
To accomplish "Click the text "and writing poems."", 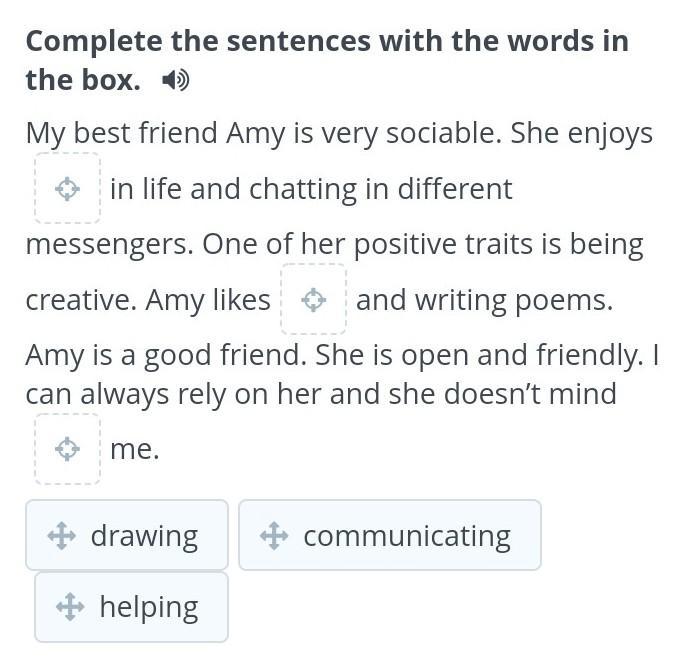I will [484, 301].
